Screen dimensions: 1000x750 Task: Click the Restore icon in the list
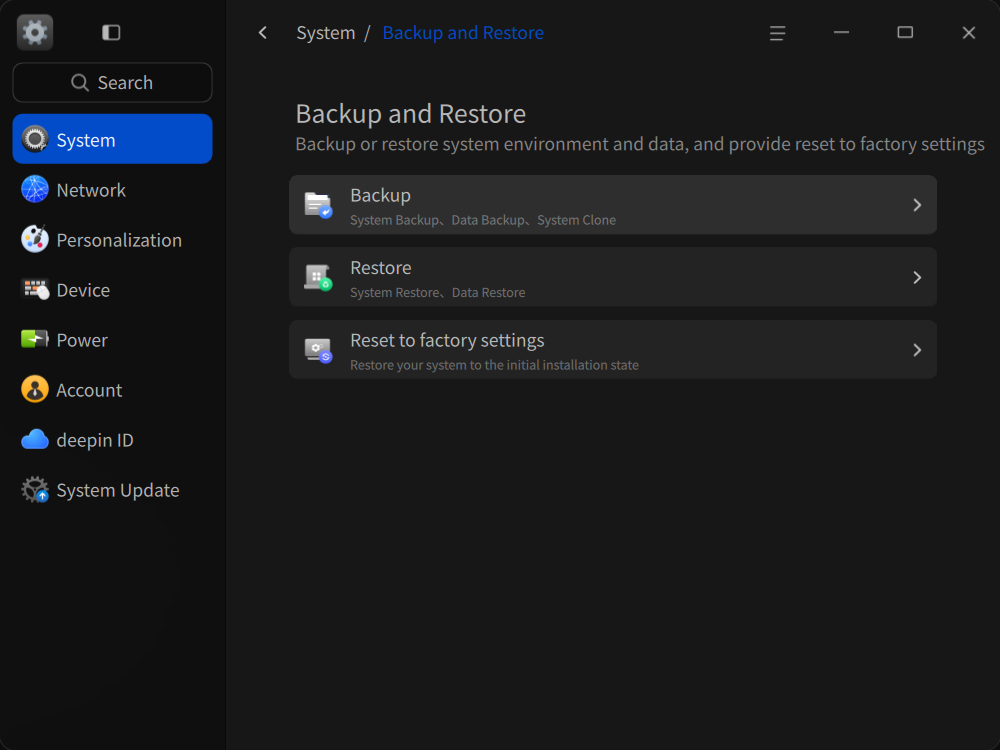pyautogui.click(x=318, y=277)
